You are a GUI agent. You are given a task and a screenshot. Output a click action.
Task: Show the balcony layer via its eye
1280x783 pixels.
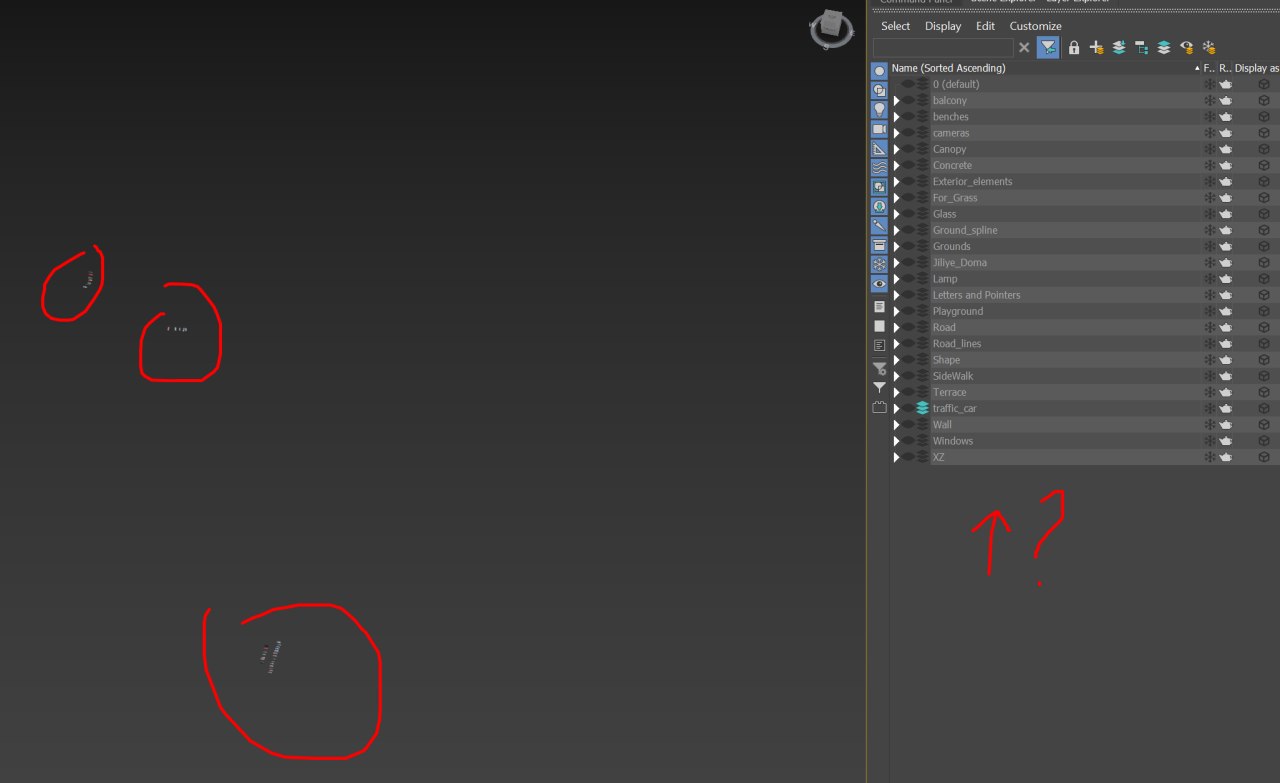(908, 100)
